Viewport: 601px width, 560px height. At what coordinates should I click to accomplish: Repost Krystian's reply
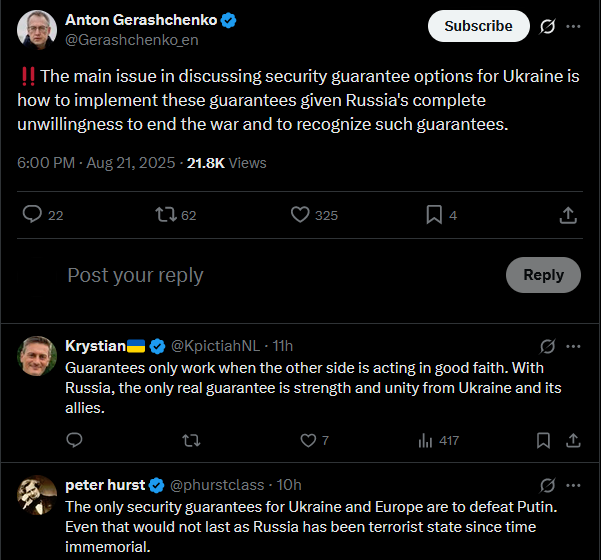point(189,440)
